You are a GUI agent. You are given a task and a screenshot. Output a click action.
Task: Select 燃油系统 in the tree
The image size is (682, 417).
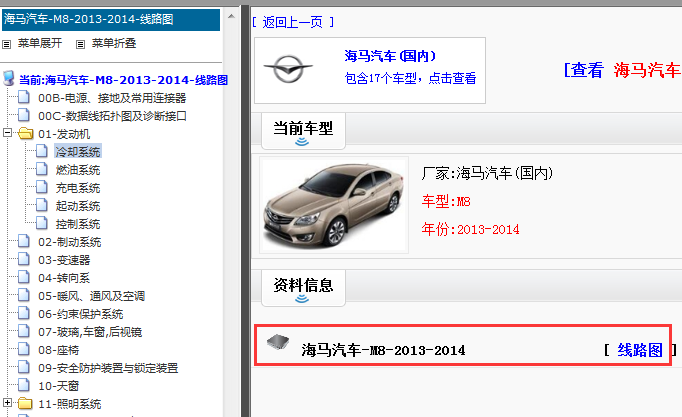point(78,170)
